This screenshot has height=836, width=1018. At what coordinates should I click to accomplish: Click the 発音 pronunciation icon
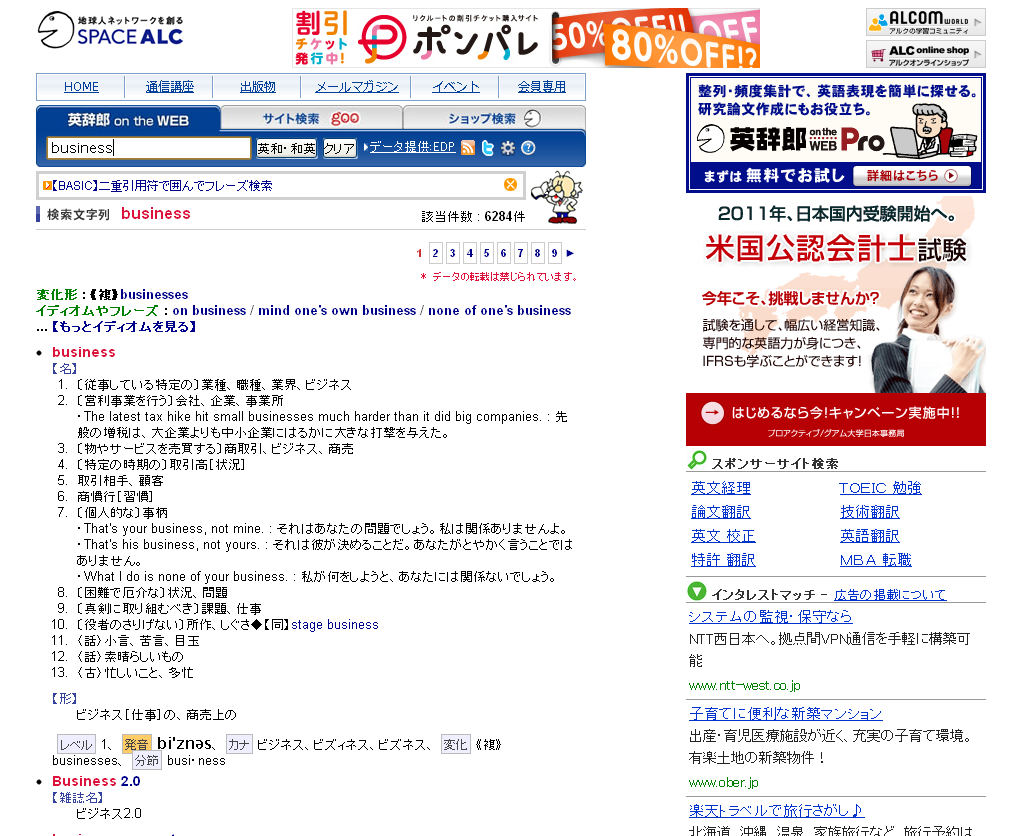(x=136, y=744)
